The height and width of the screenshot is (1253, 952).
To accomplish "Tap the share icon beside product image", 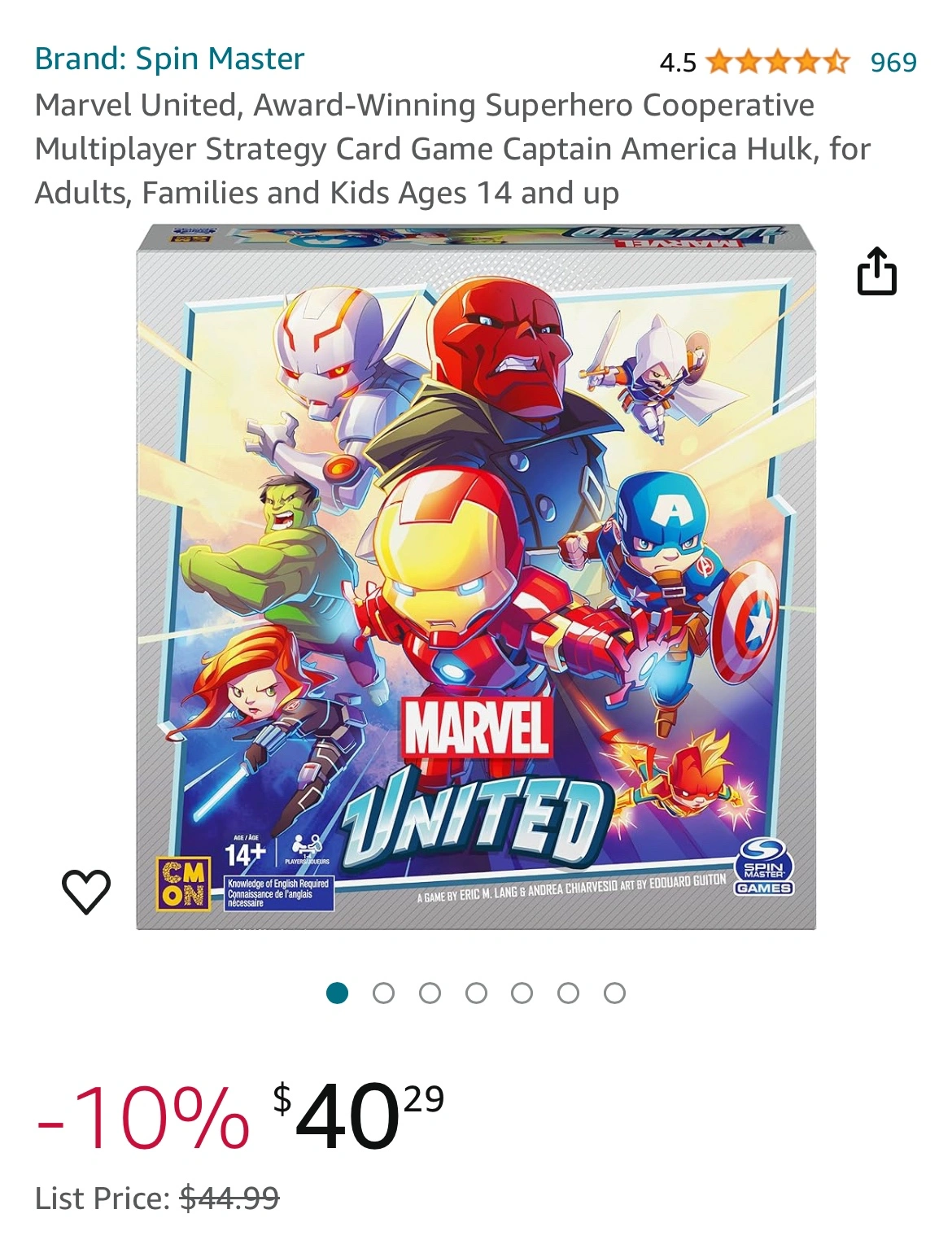I will 877,271.
